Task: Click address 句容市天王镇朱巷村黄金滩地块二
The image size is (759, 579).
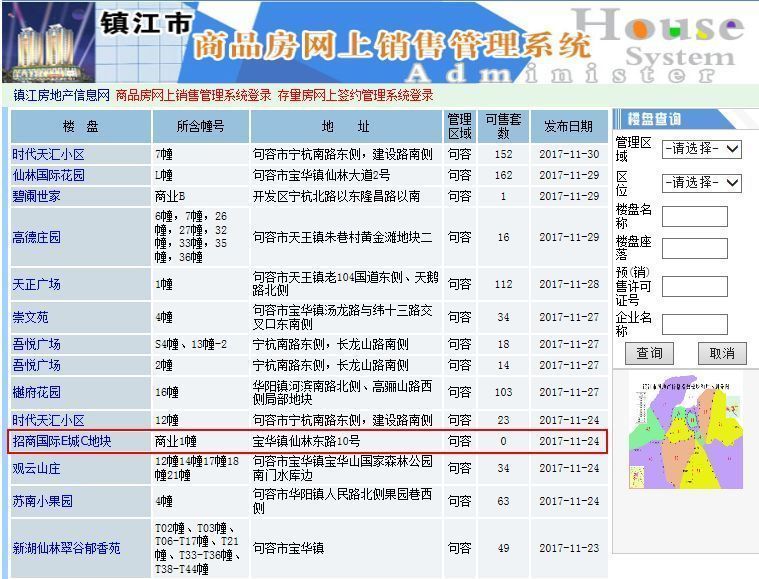Action: pos(343,237)
